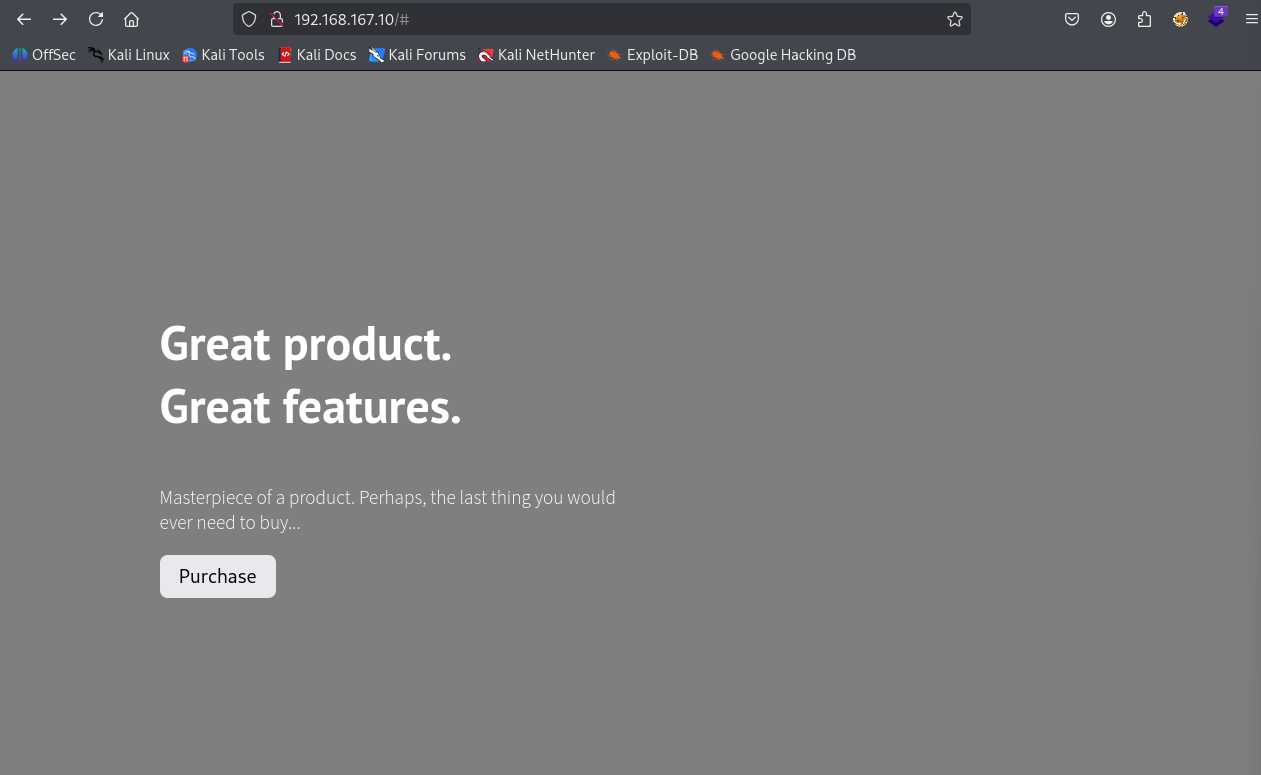Go back to the previous page

[24, 19]
